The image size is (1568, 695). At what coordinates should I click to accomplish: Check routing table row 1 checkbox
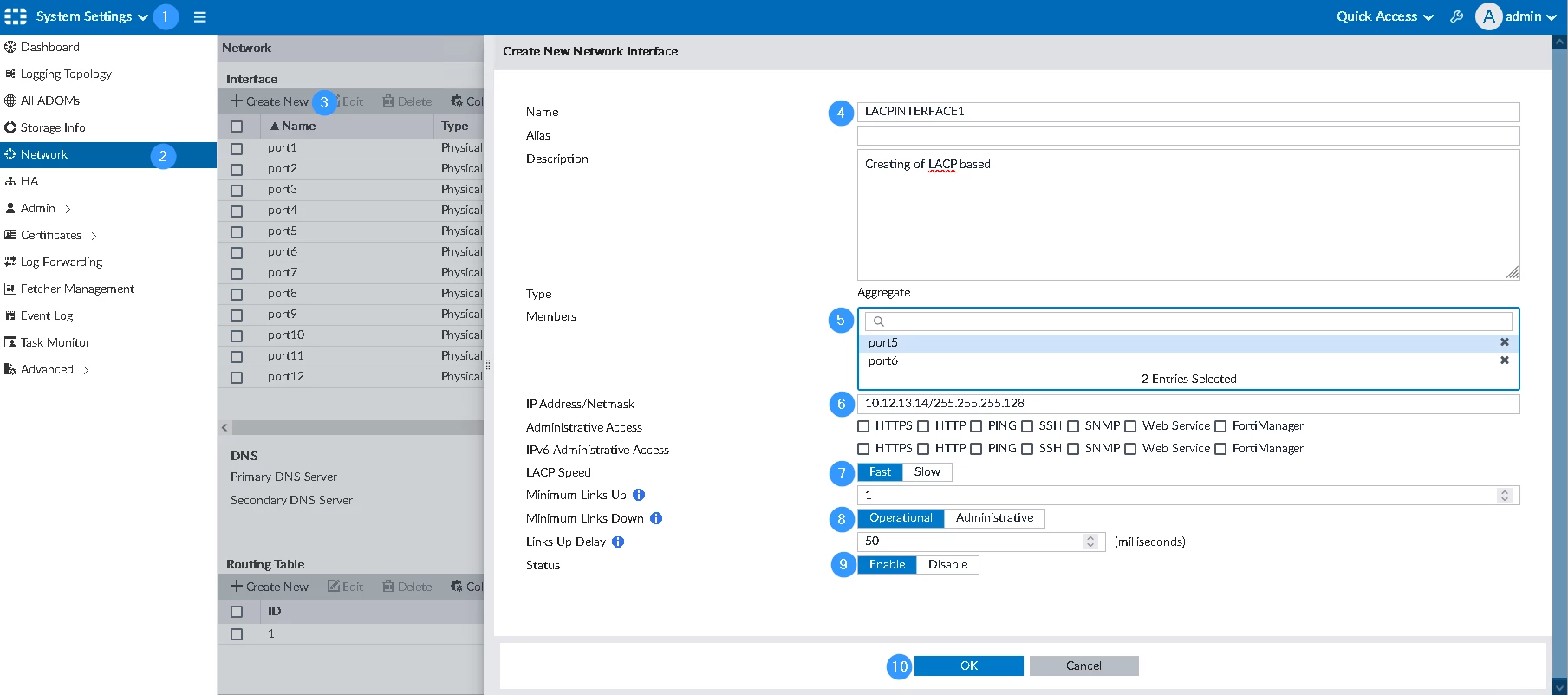pos(237,634)
